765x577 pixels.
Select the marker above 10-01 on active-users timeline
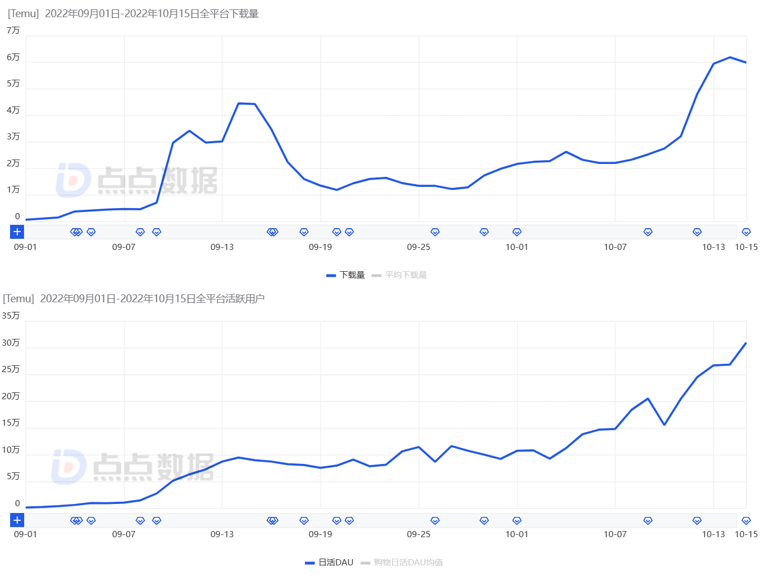[x=517, y=521]
